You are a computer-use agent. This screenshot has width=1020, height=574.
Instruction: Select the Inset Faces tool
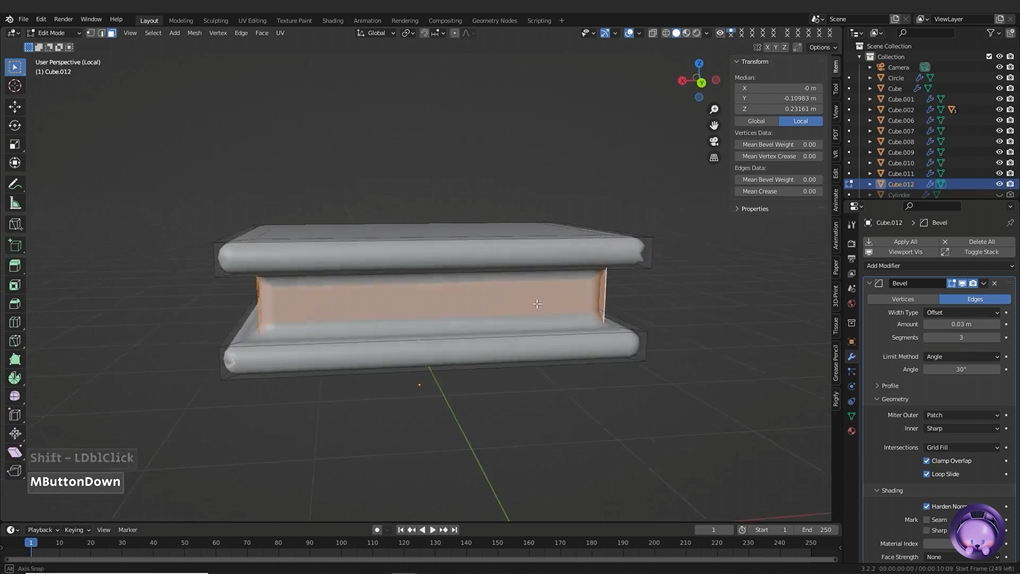(x=15, y=285)
